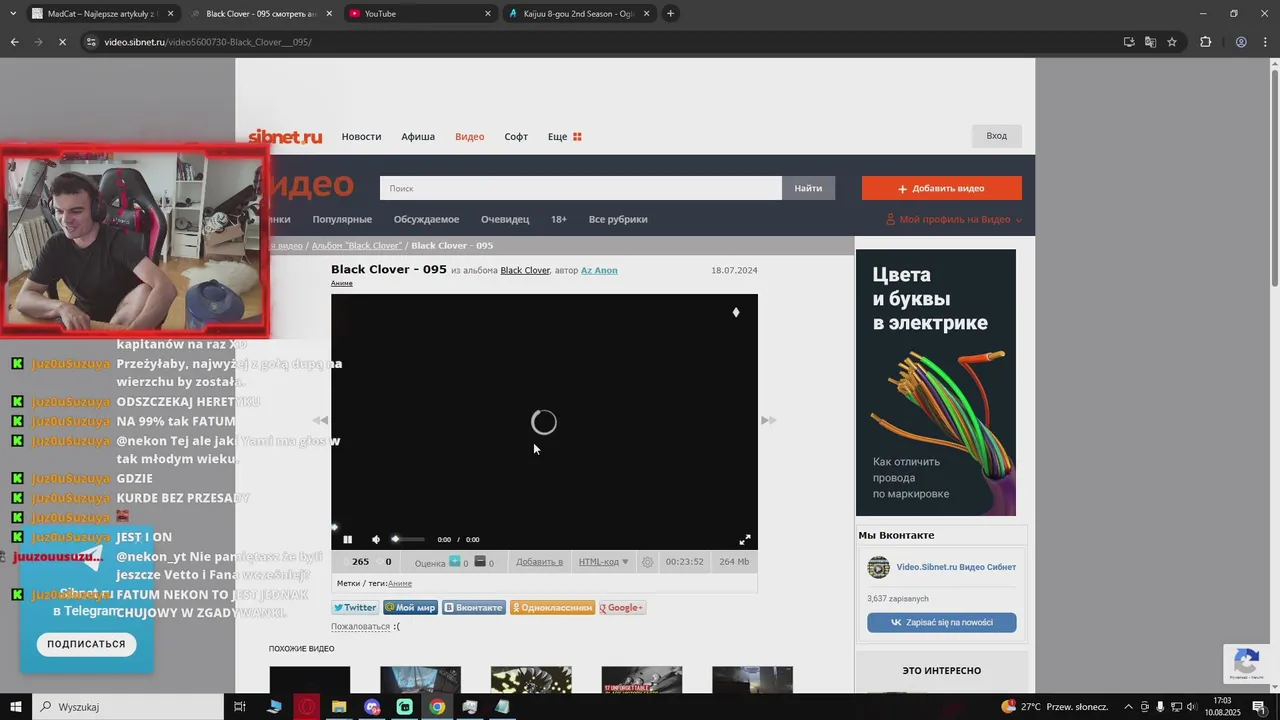Open Новости in the sibnet top menu
1280x720 pixels.
click(361, 136)
